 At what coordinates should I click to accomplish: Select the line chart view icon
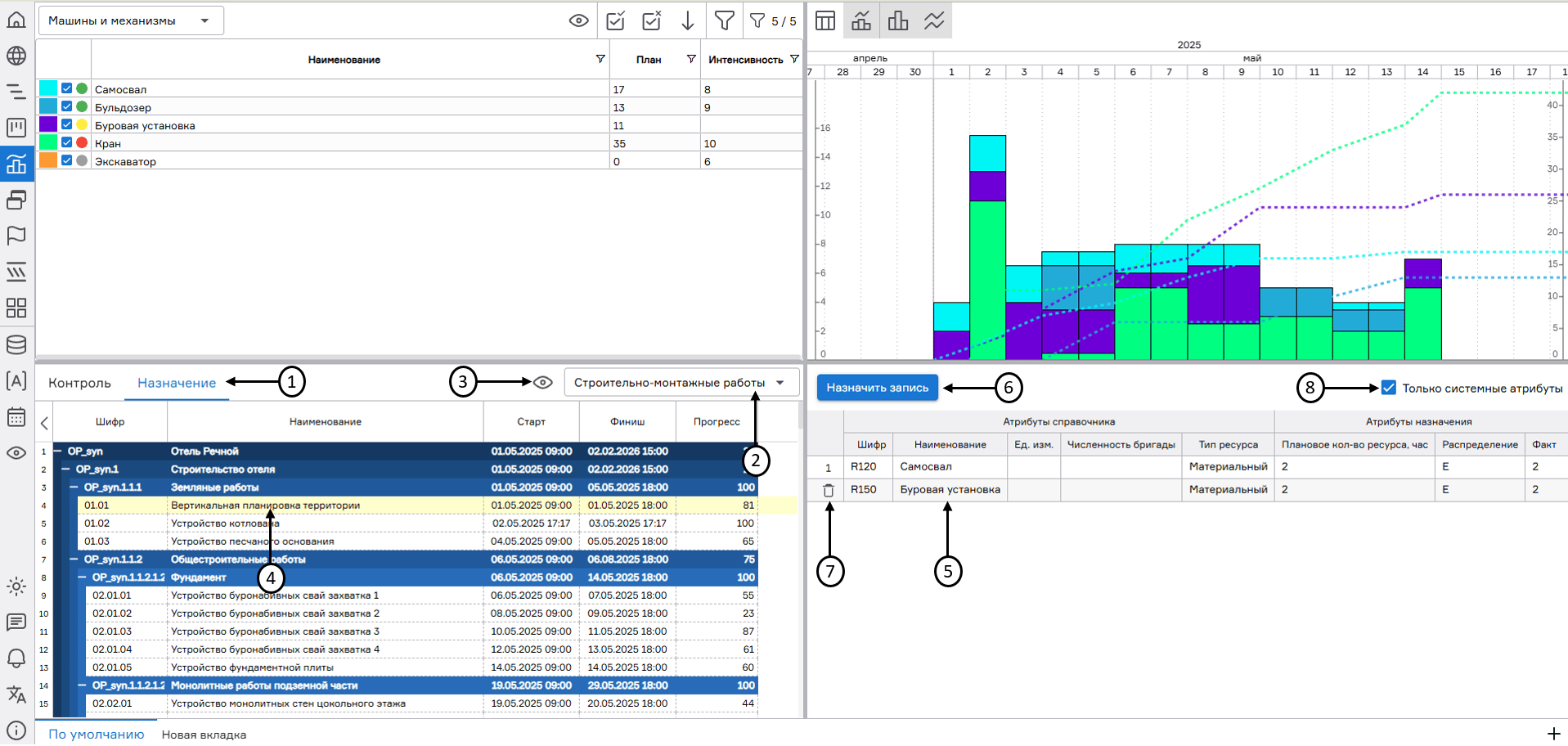pos(934,20)
